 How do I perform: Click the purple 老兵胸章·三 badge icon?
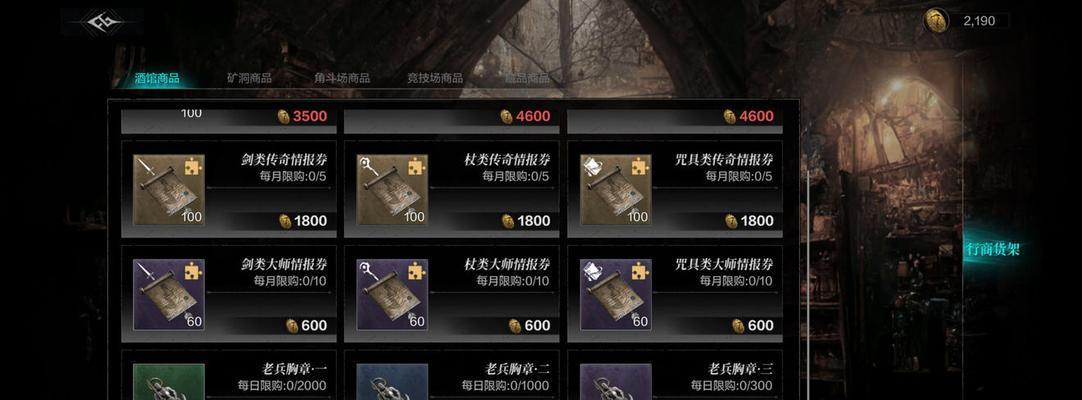point(616,381)
